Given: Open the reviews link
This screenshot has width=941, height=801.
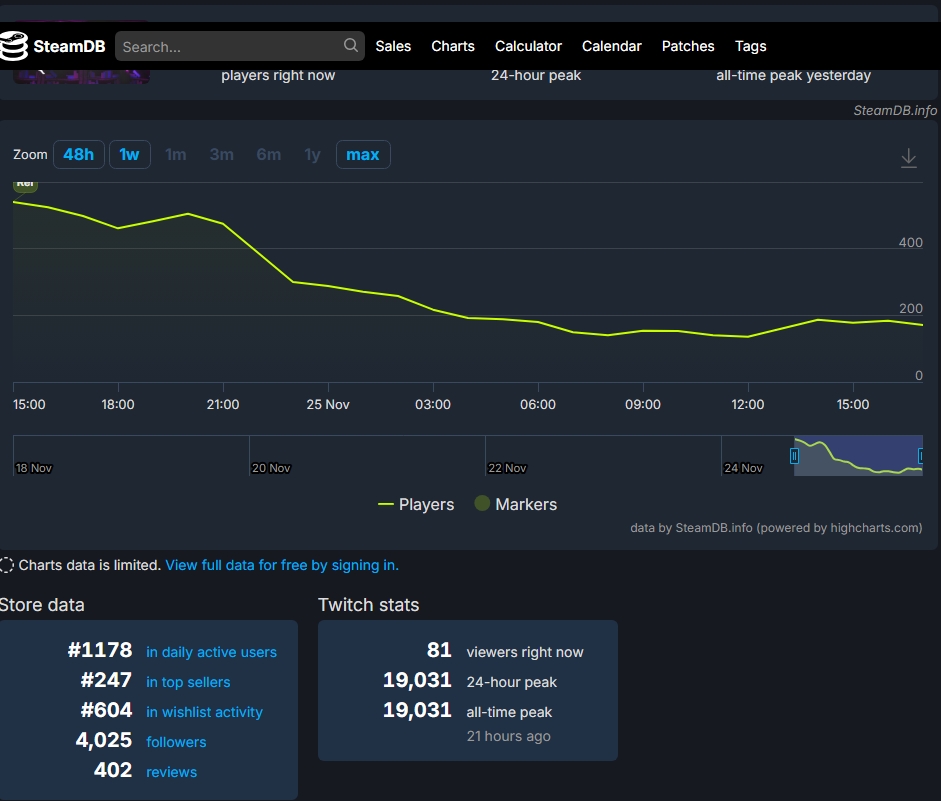Looking at the screenshot, I should (171, 772).
